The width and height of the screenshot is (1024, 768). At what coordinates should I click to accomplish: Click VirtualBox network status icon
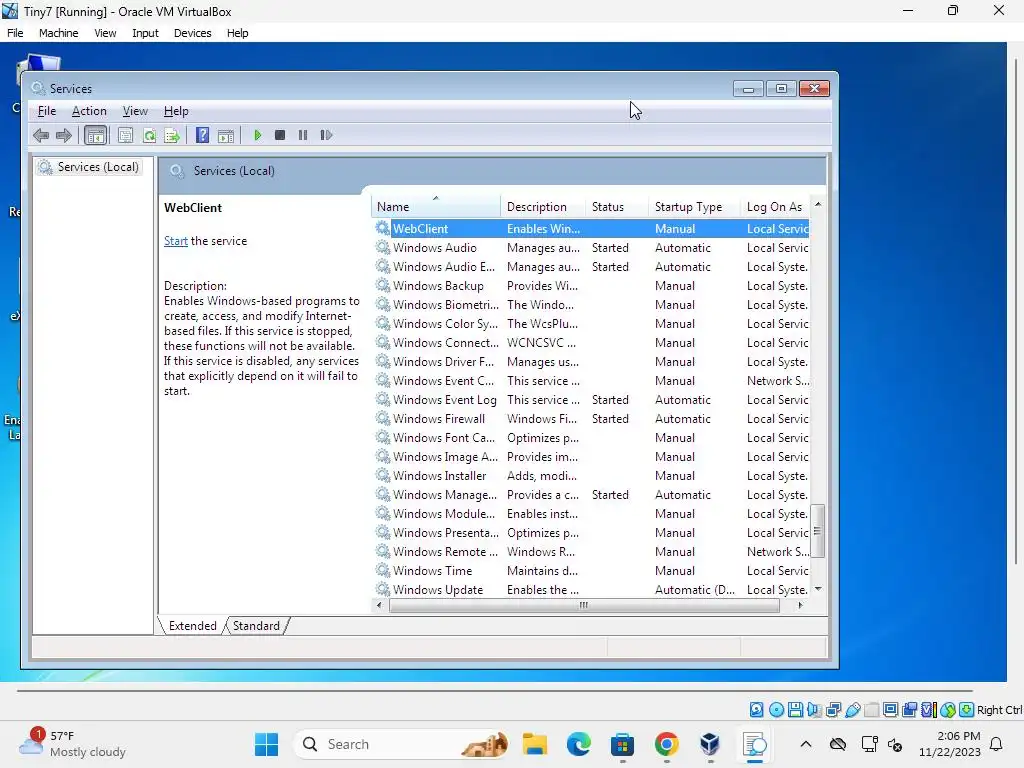(x=833, y=710)
